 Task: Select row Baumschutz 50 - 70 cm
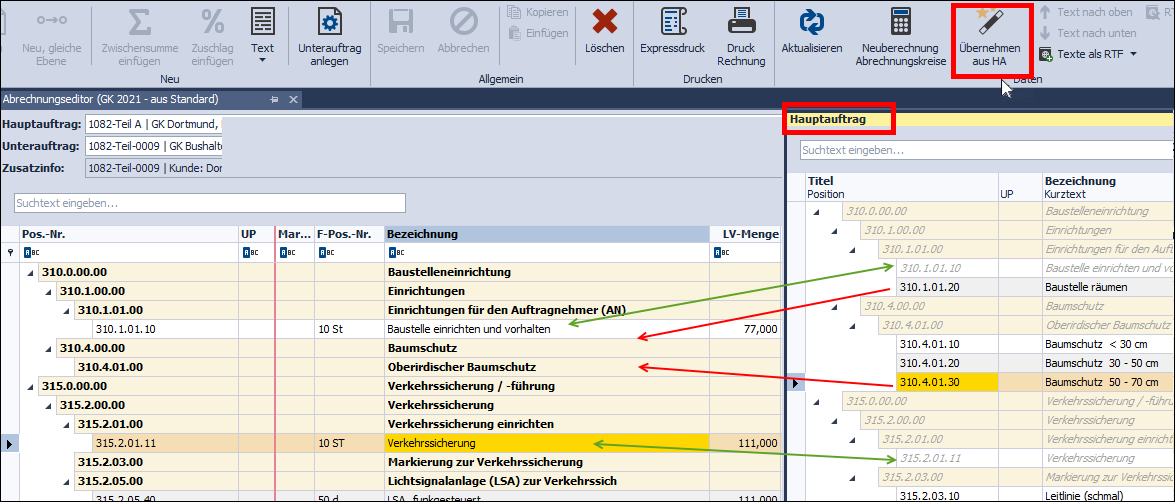point(1100,381)
